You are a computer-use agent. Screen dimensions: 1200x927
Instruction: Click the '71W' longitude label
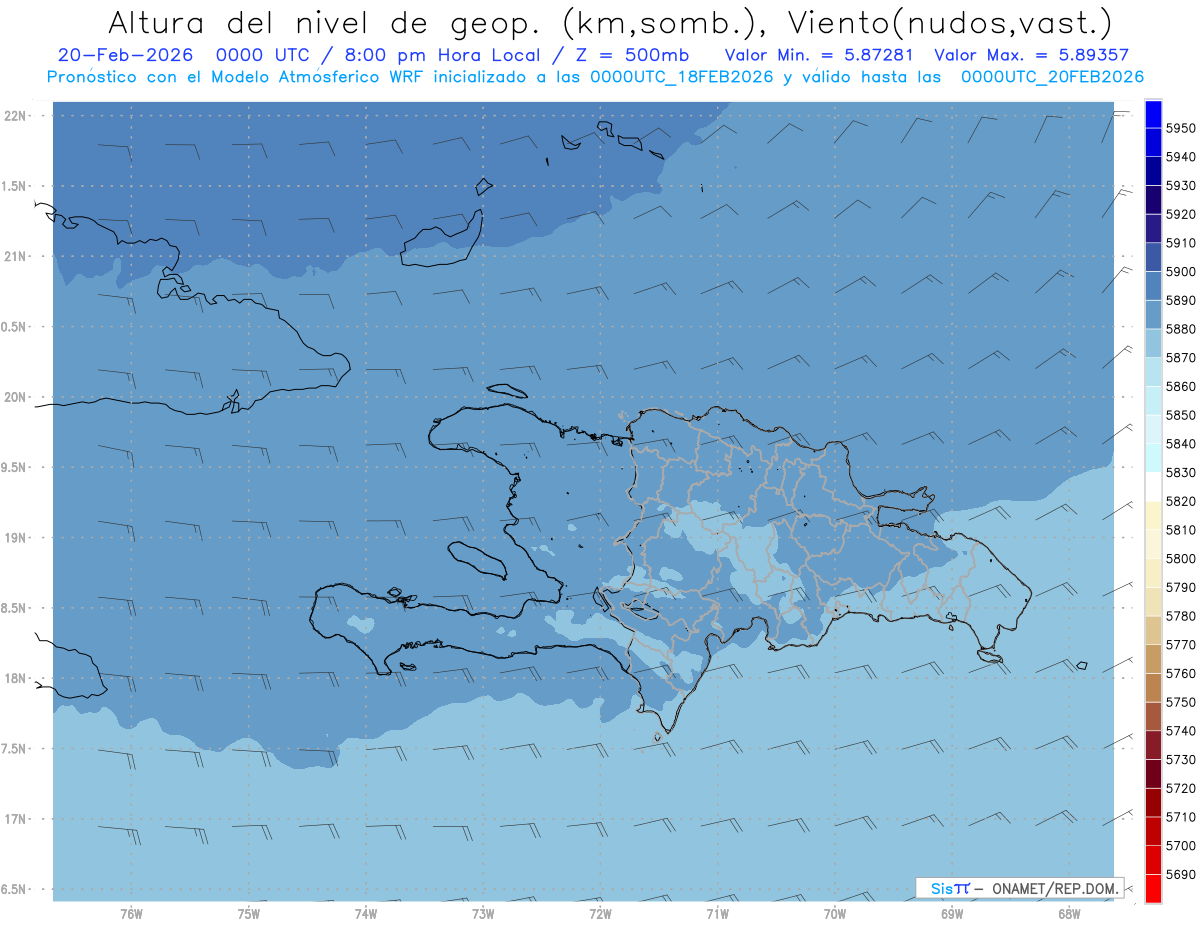coord(717,914)
